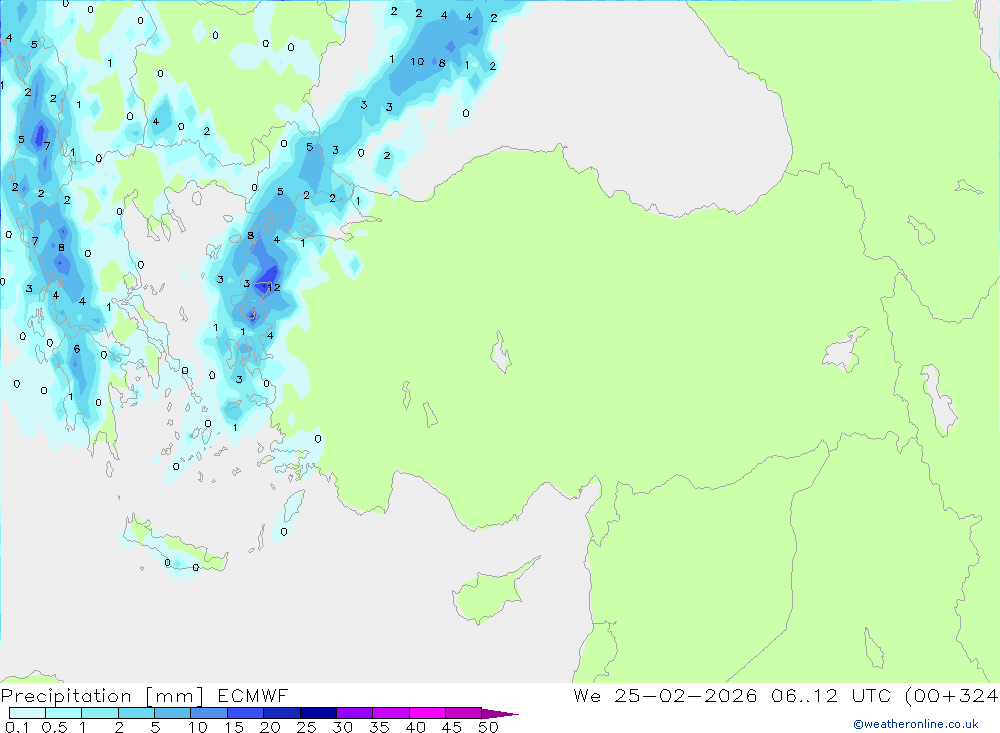The height and width of the screenshot is (733, 1000).
Task: Click the "0.1" legend scale label
Action: pos(17,727)
